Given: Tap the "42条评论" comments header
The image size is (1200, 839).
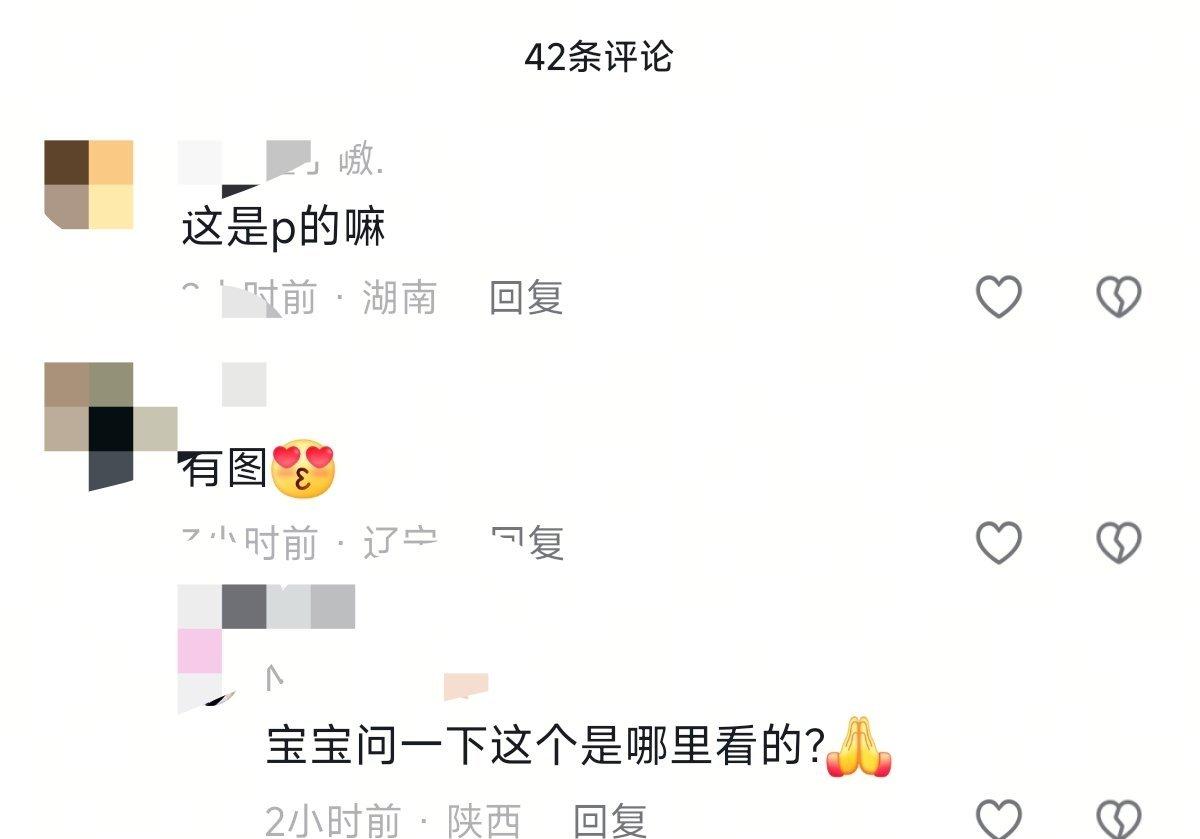Looking at the screenshot, I should point(599,57).
